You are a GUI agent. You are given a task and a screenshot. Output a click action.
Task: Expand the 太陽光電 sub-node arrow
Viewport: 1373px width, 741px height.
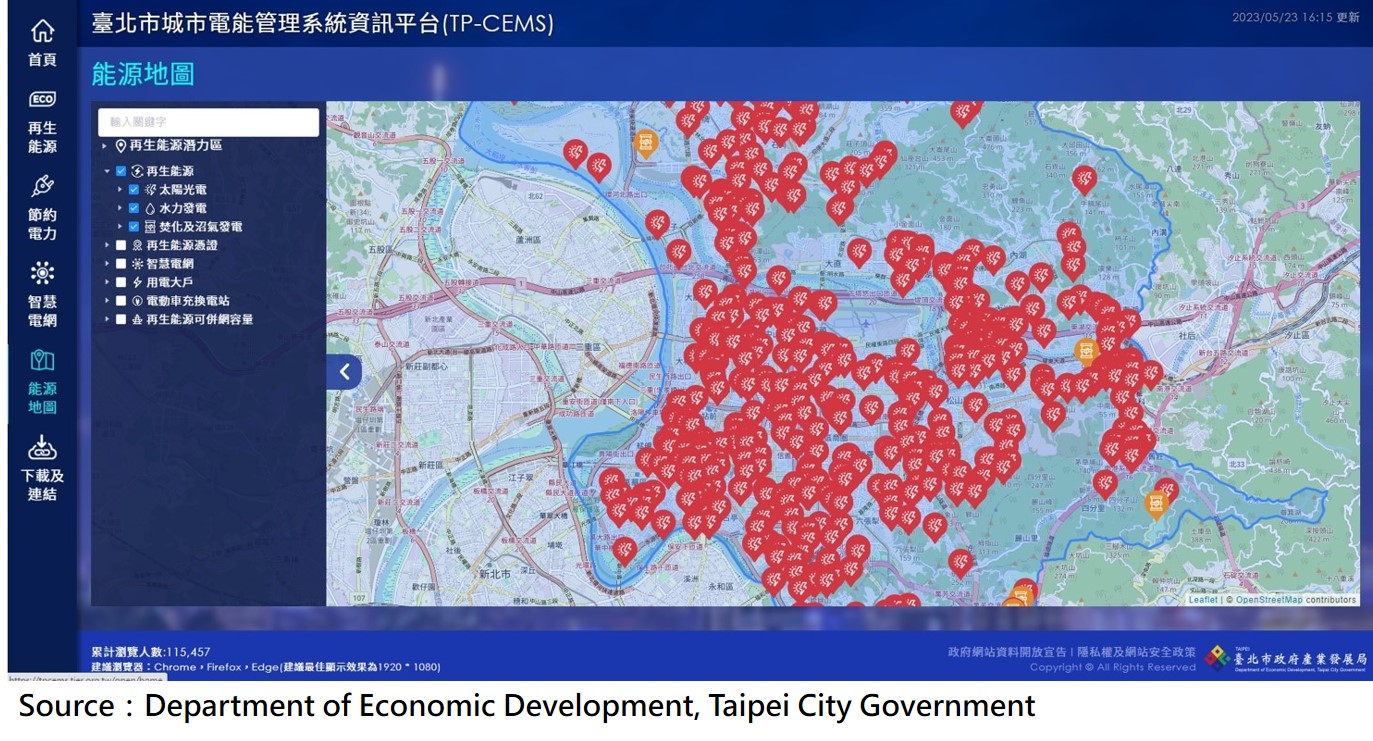pos(120,190)
